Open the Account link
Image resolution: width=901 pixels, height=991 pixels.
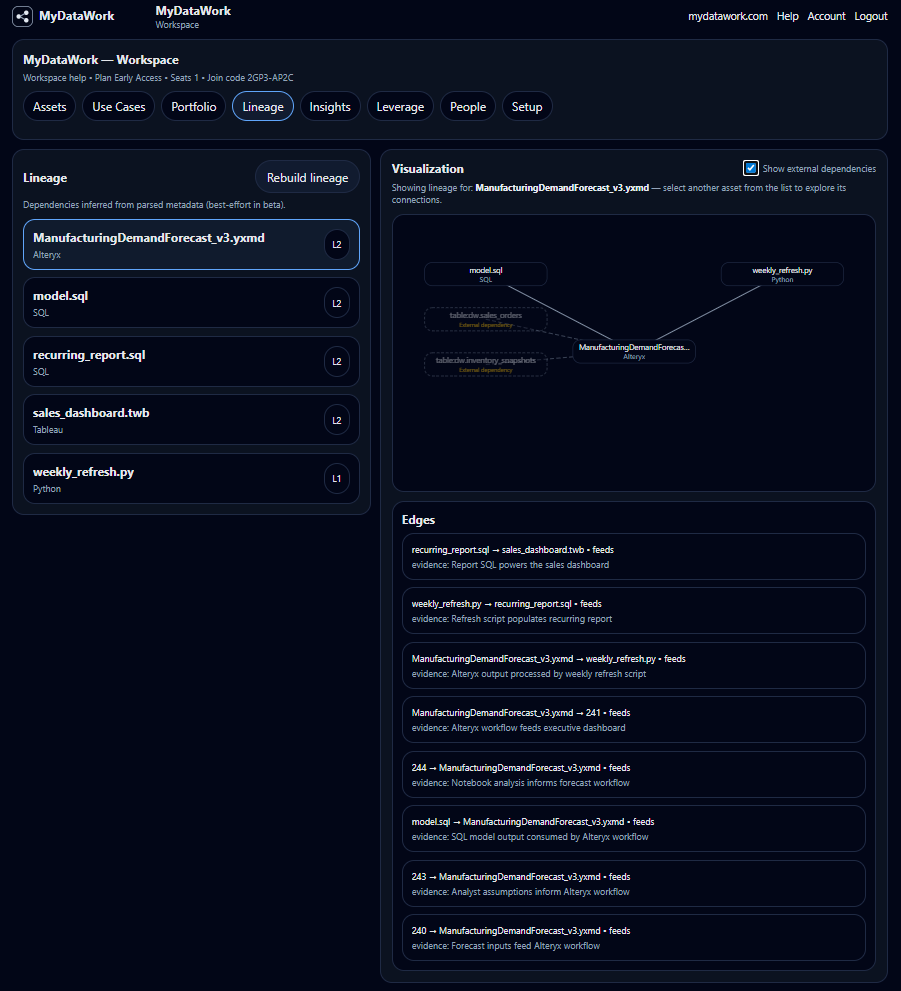(x=826, y=16)
